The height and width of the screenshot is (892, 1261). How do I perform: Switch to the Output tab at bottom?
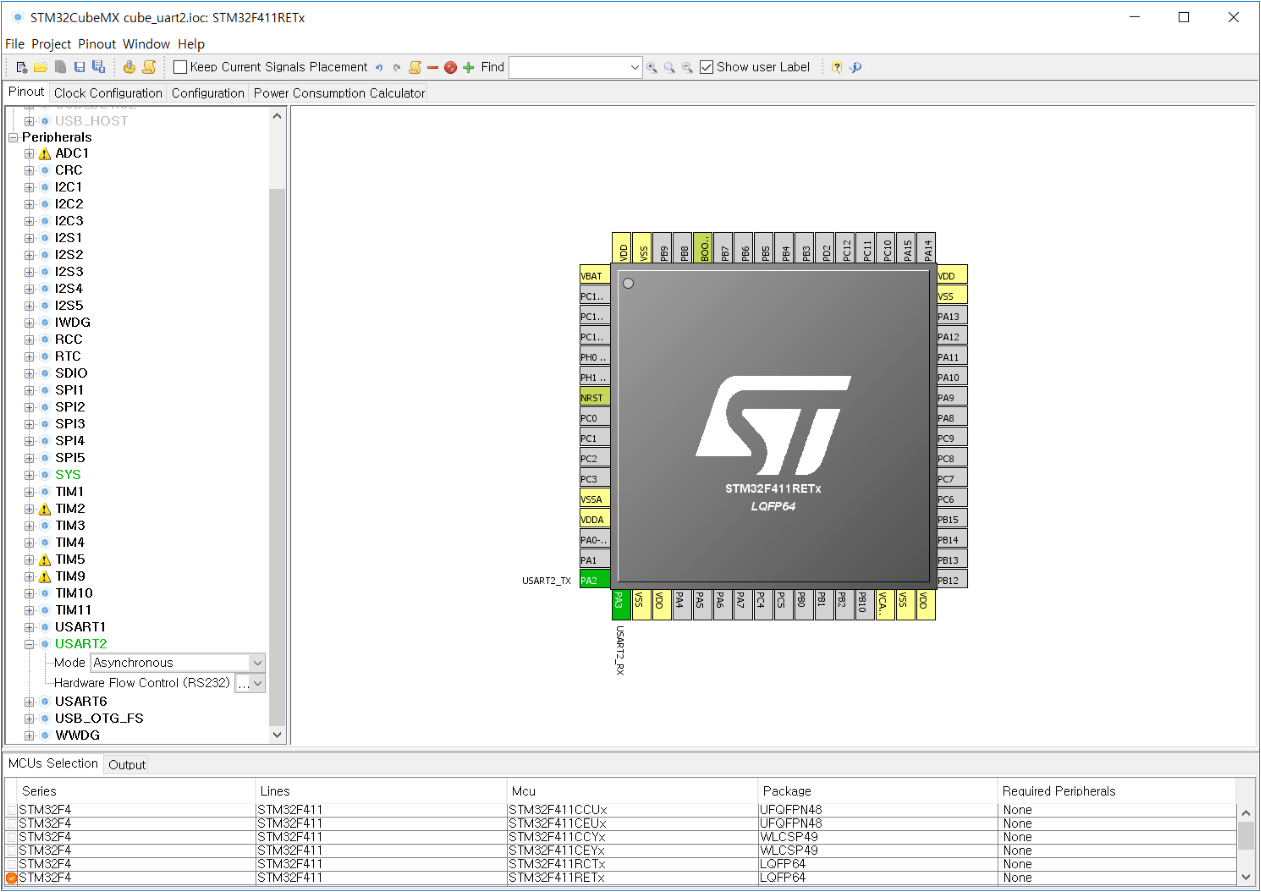pos(125,764)
